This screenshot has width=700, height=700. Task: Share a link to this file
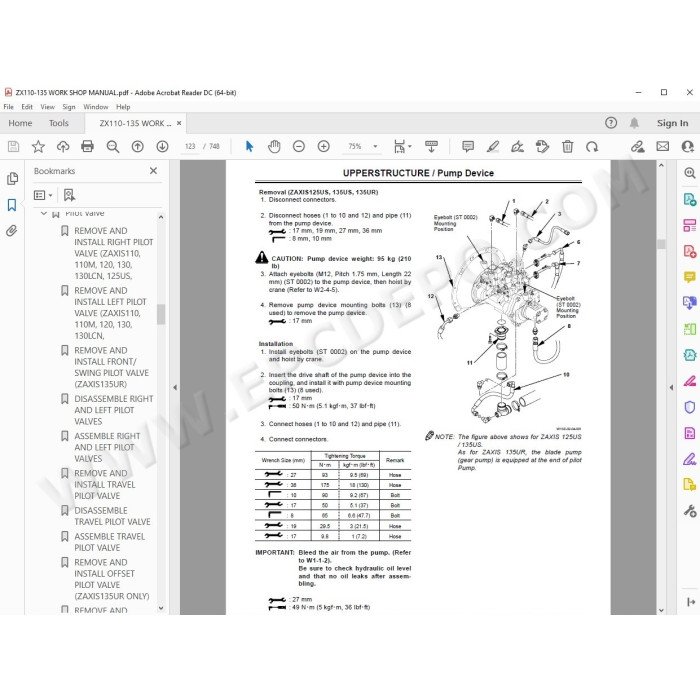[638, 146]
